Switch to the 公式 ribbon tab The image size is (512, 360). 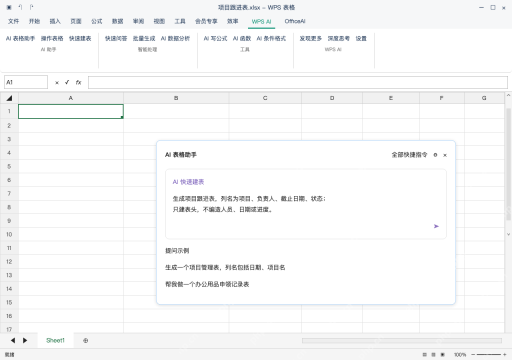97,21
